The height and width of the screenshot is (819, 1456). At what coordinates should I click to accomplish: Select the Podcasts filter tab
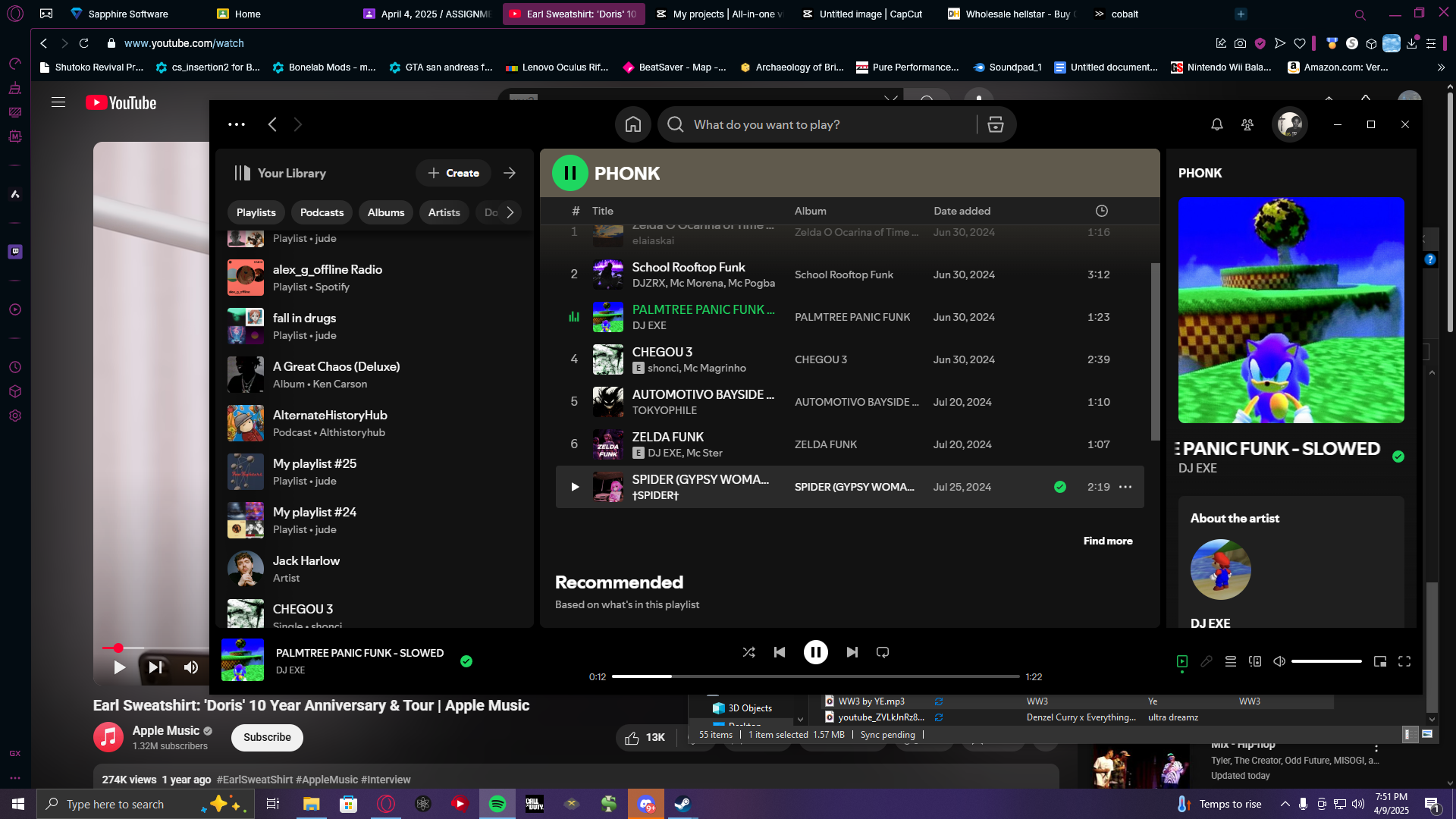tap(322, 212)
